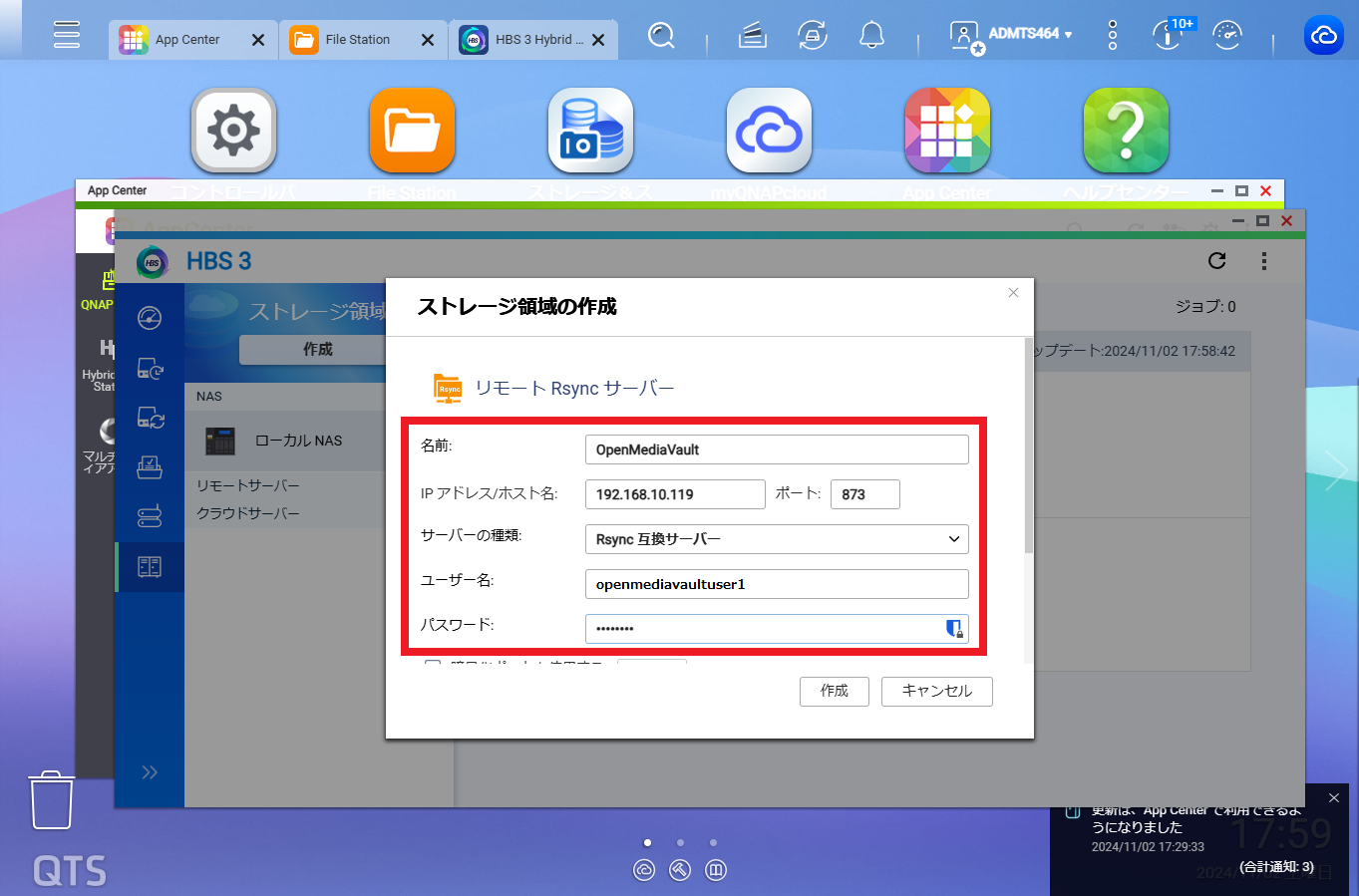Open the search magnifier in the top bar
Viewport: 1359px width, 896px height.
pos(661,36)
